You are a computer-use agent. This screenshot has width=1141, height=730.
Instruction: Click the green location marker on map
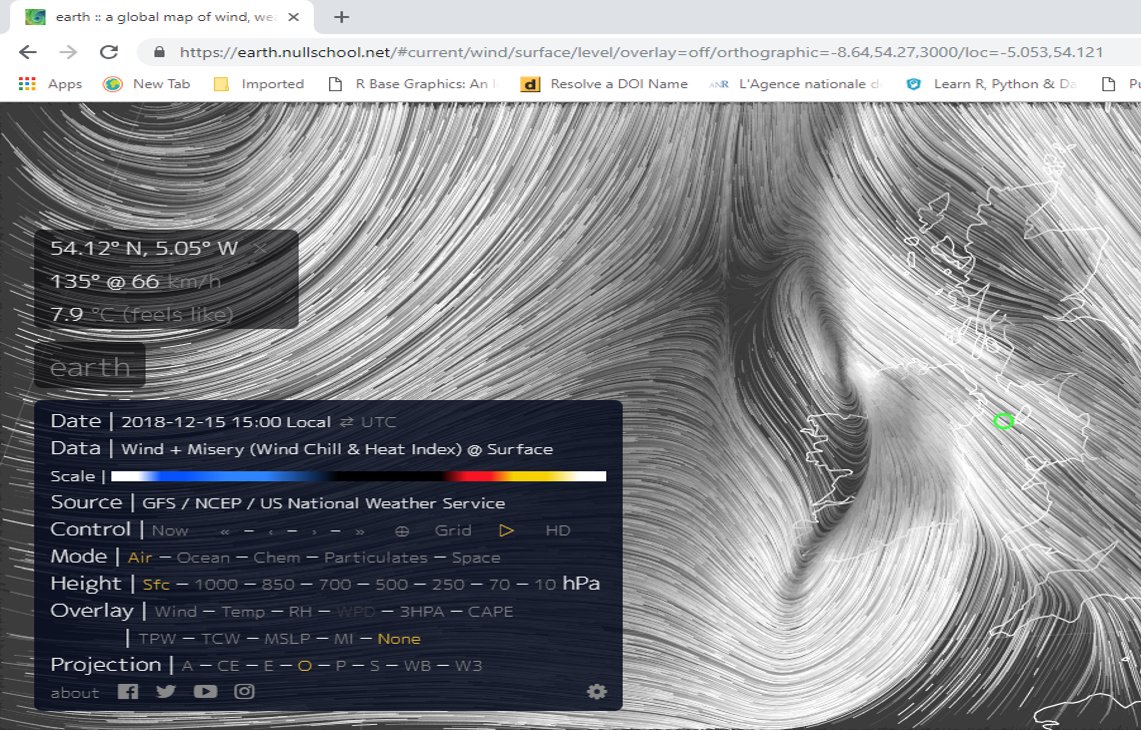1003,420
